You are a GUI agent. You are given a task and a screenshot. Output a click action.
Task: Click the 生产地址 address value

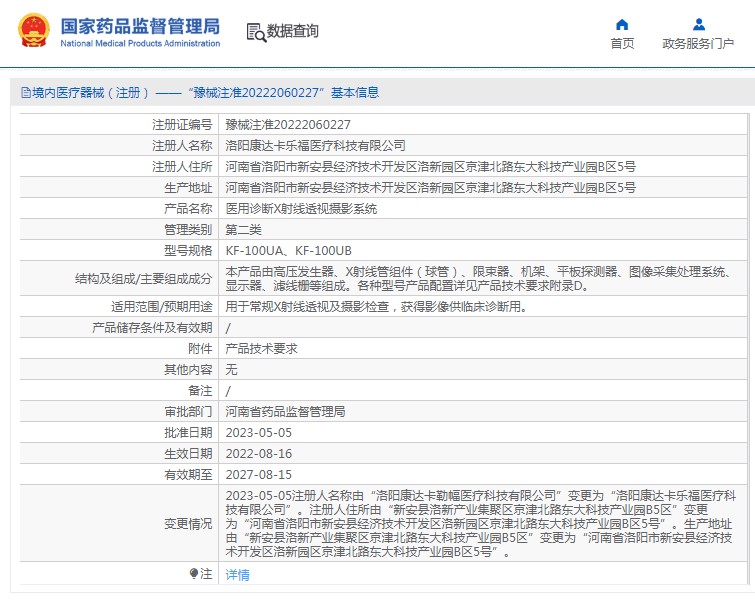click(430, 187)
